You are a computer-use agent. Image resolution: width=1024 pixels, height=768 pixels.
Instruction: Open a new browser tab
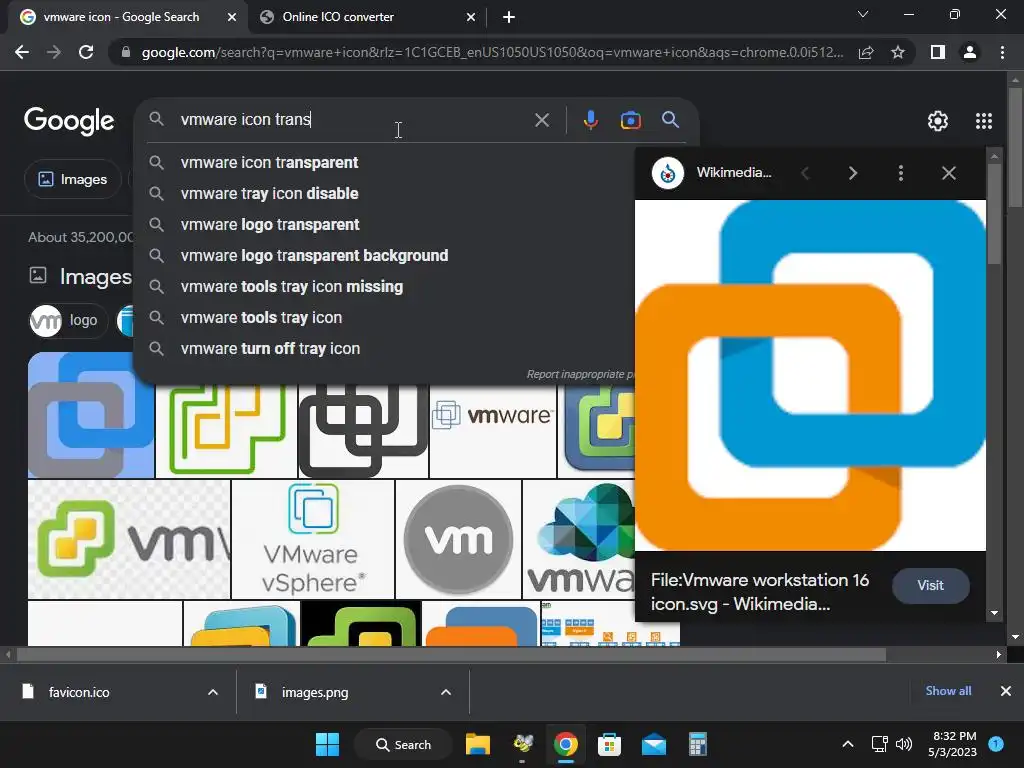click(509, 17)
